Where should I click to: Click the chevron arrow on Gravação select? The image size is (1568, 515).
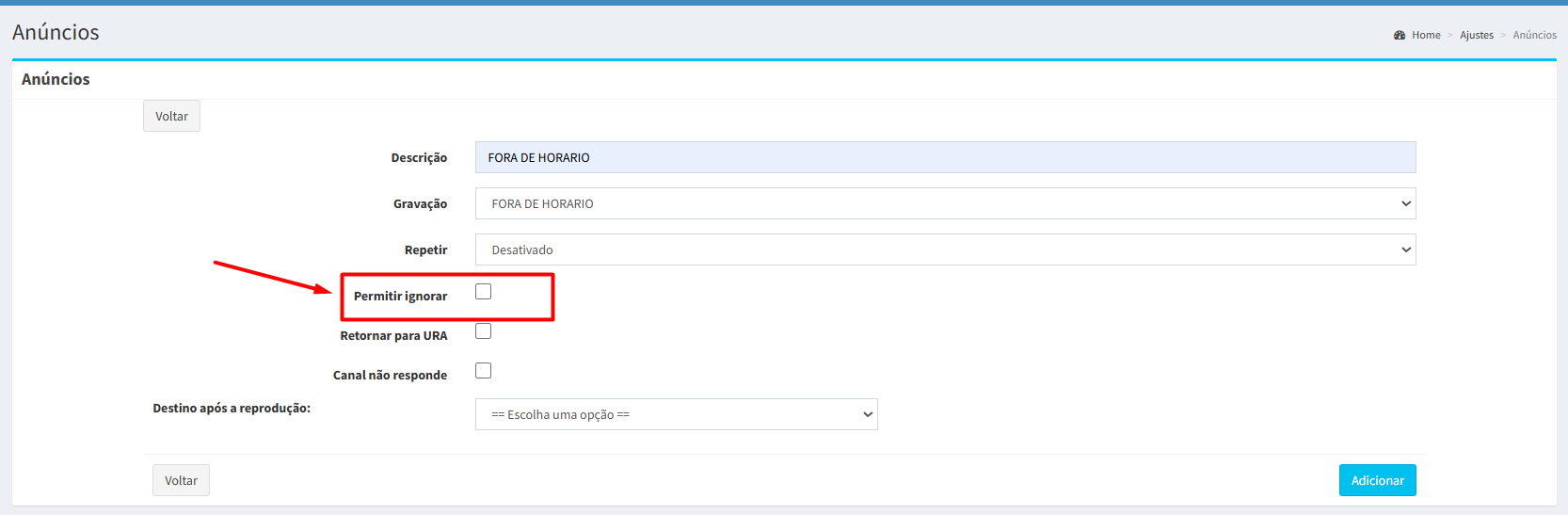[x=1406, y=203]
